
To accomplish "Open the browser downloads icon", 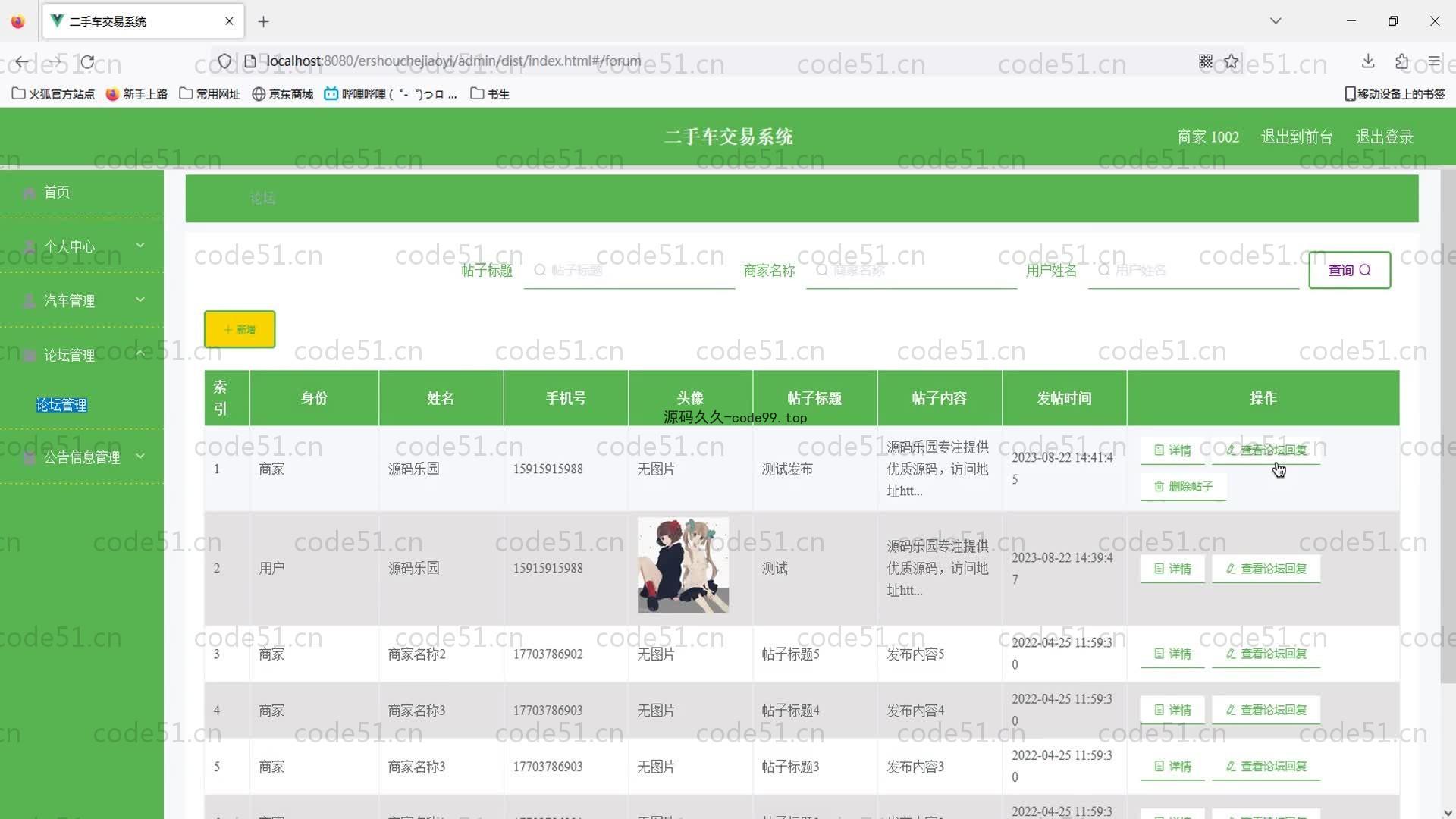I will click(x=1368, y=61).
